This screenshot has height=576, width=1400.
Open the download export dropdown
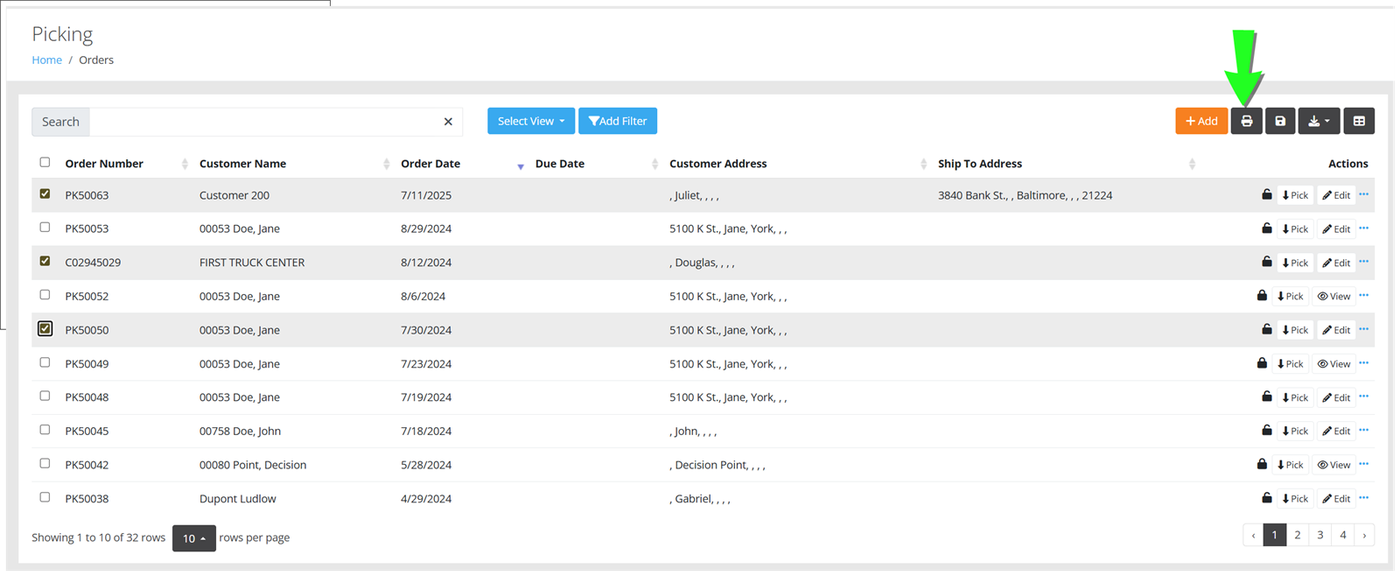[x=1319, y=121]
